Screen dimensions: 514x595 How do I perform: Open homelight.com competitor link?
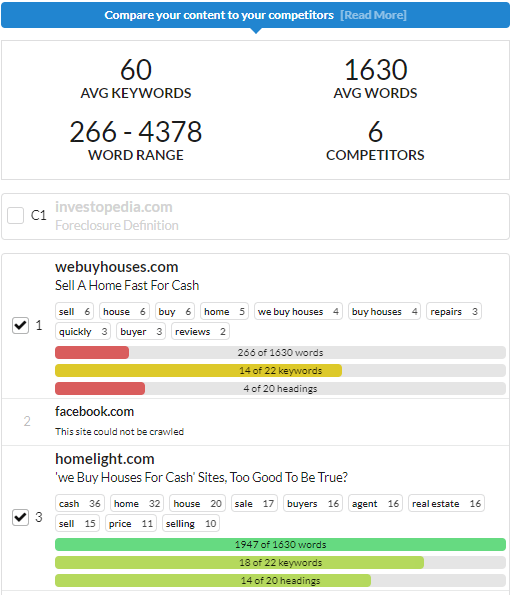(105, 459)
